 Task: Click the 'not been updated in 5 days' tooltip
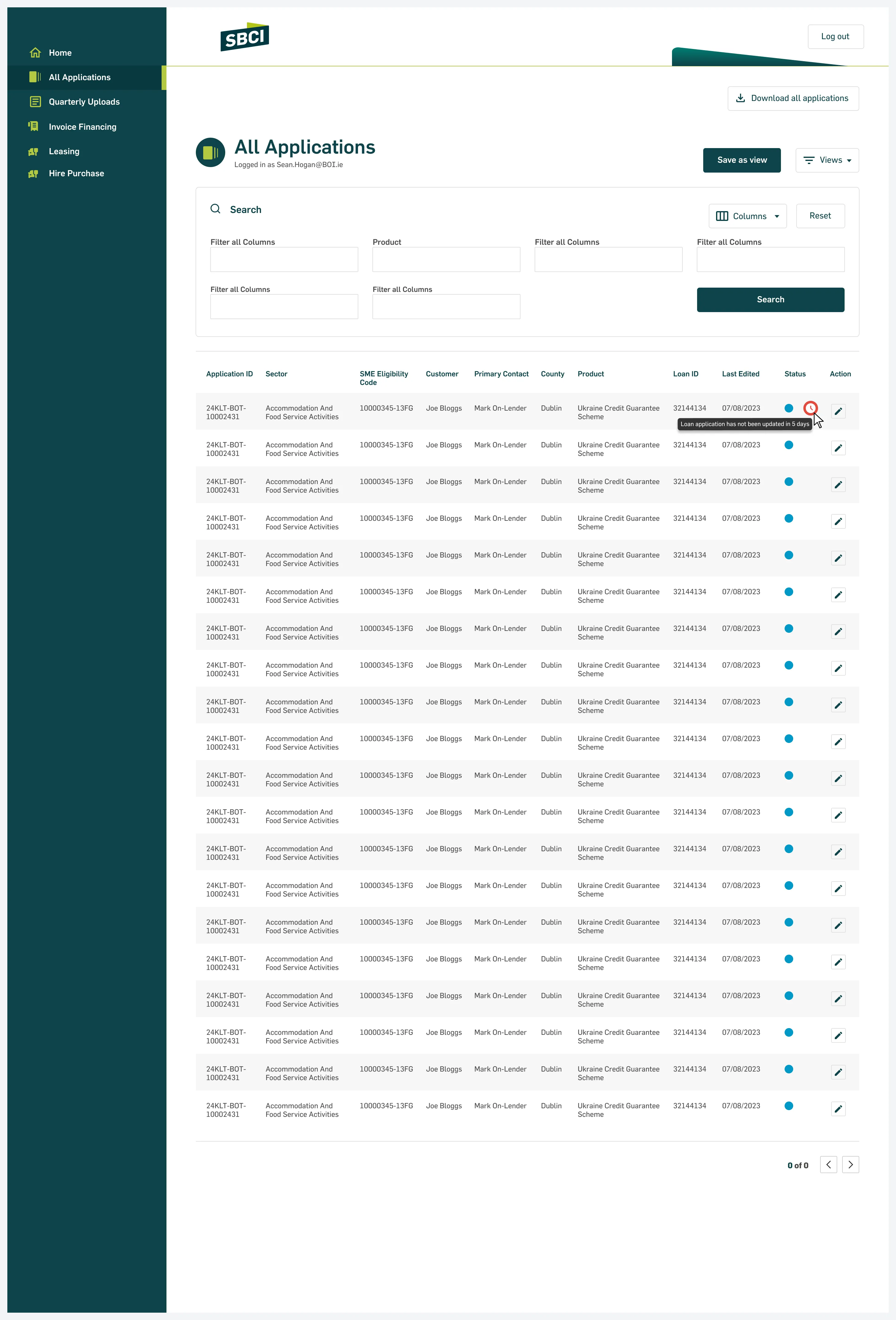click(x=745, y=424)
